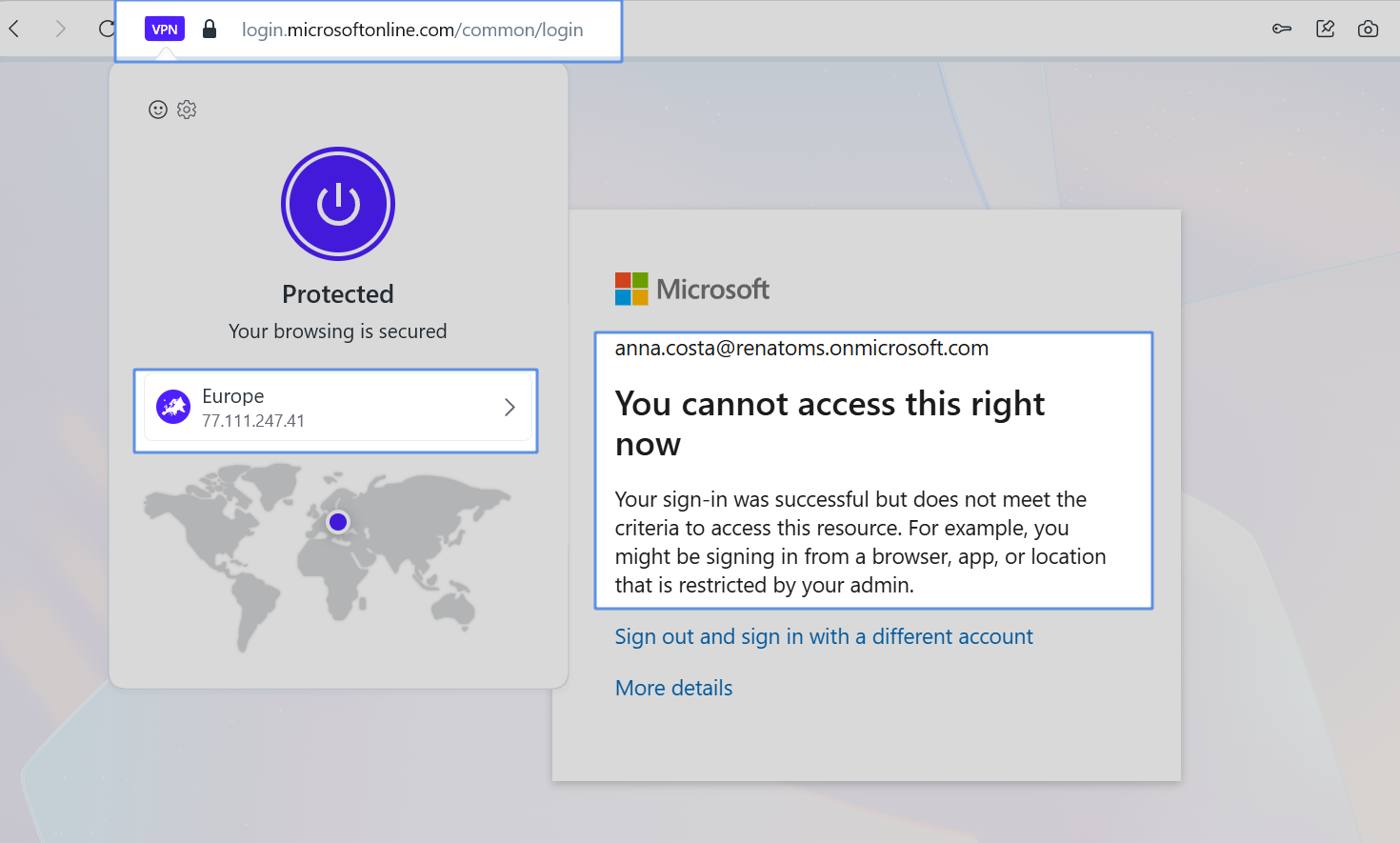
Task: Go forward with the browser forward arrow
Action: (60, 29)
